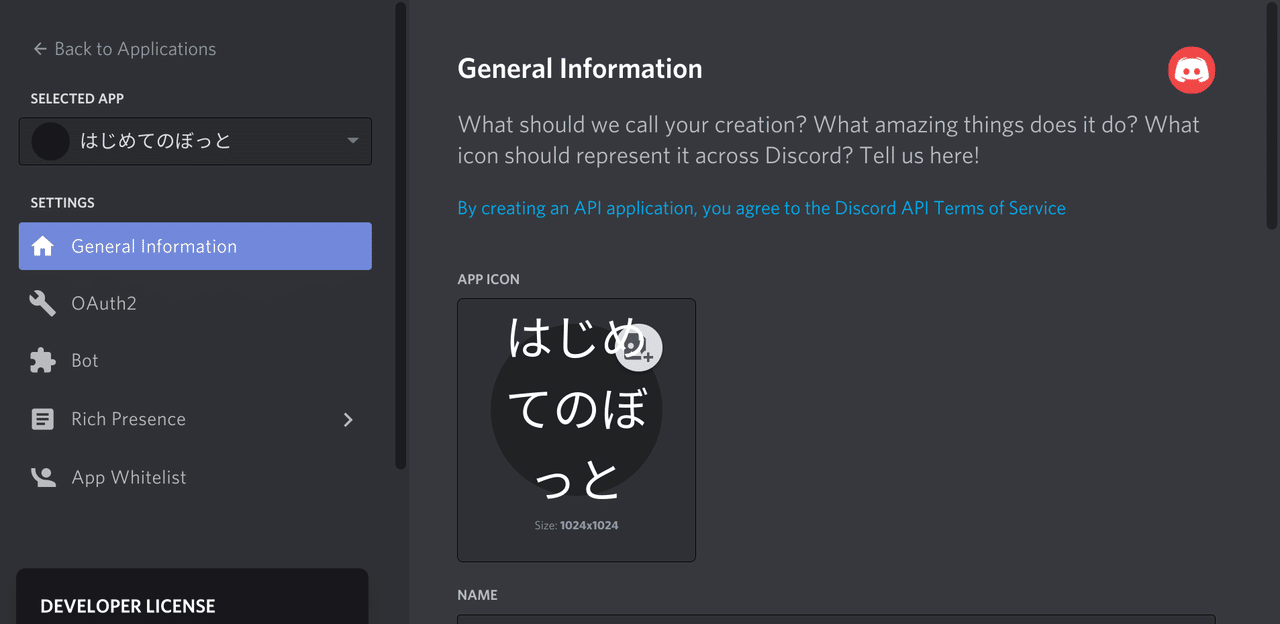1280x624 pixels.
Task: Click the back arrow icon beside Back to Applications
Action: (38, 48)
